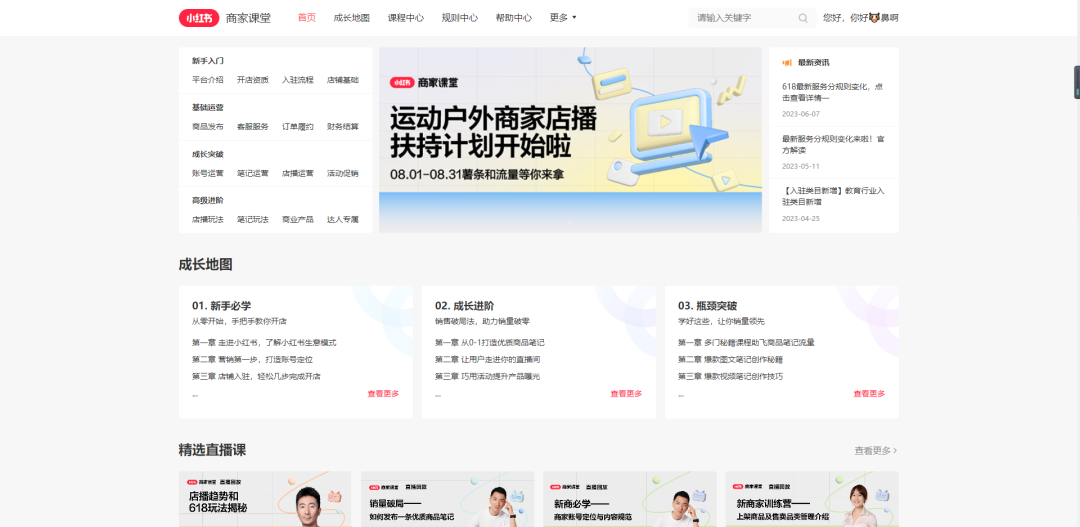Open the 入驻流程 link
1080x527 pixels.
298,80
